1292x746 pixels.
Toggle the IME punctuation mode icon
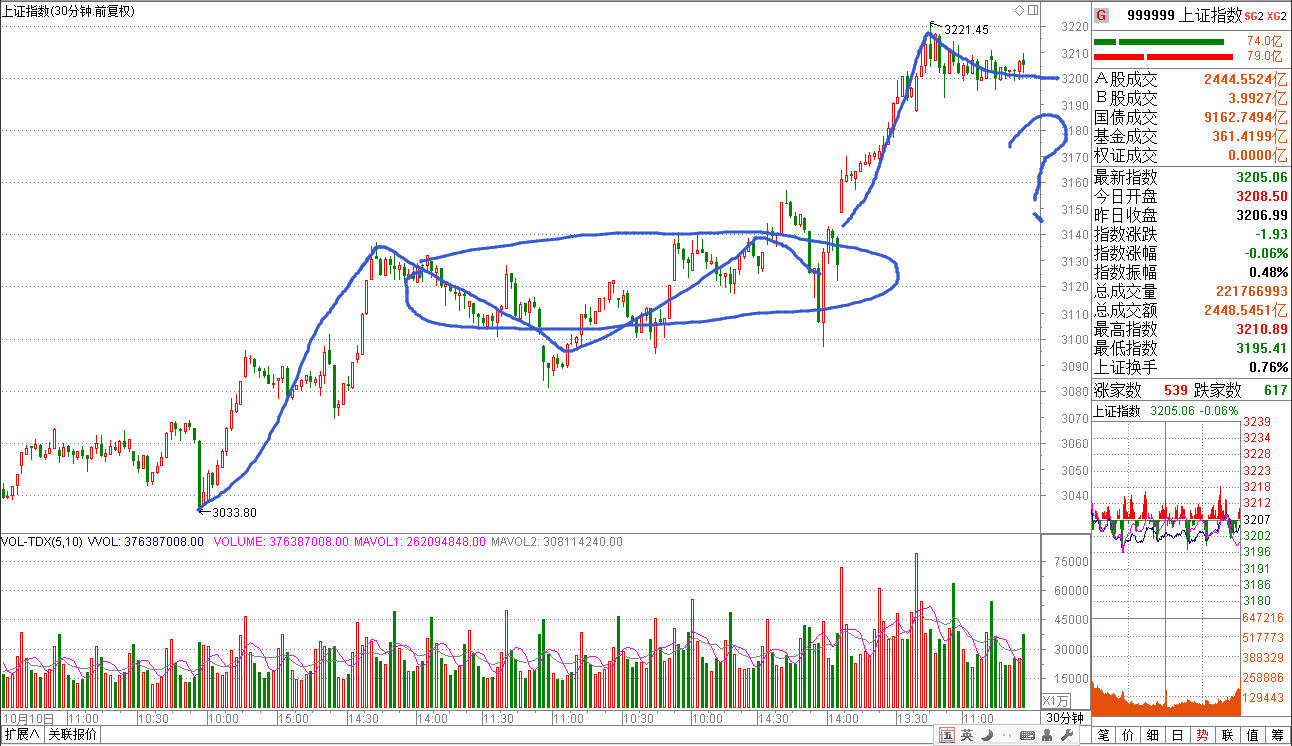[1005, 736]
